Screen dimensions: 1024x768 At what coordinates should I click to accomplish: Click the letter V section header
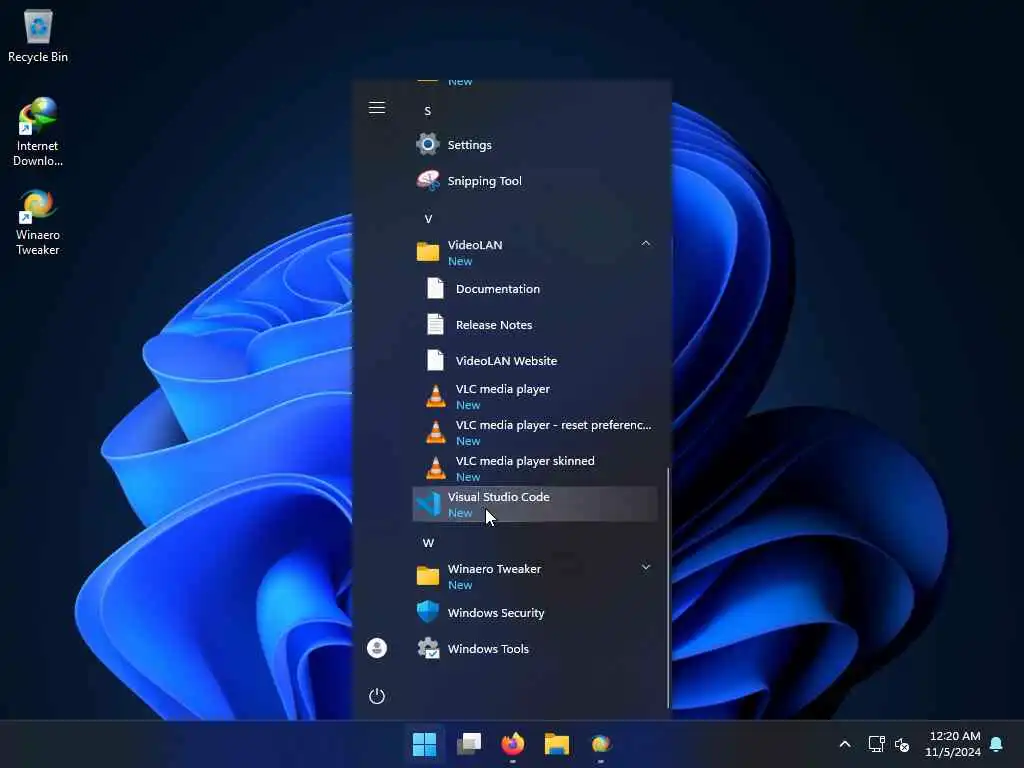coord(428,219)
